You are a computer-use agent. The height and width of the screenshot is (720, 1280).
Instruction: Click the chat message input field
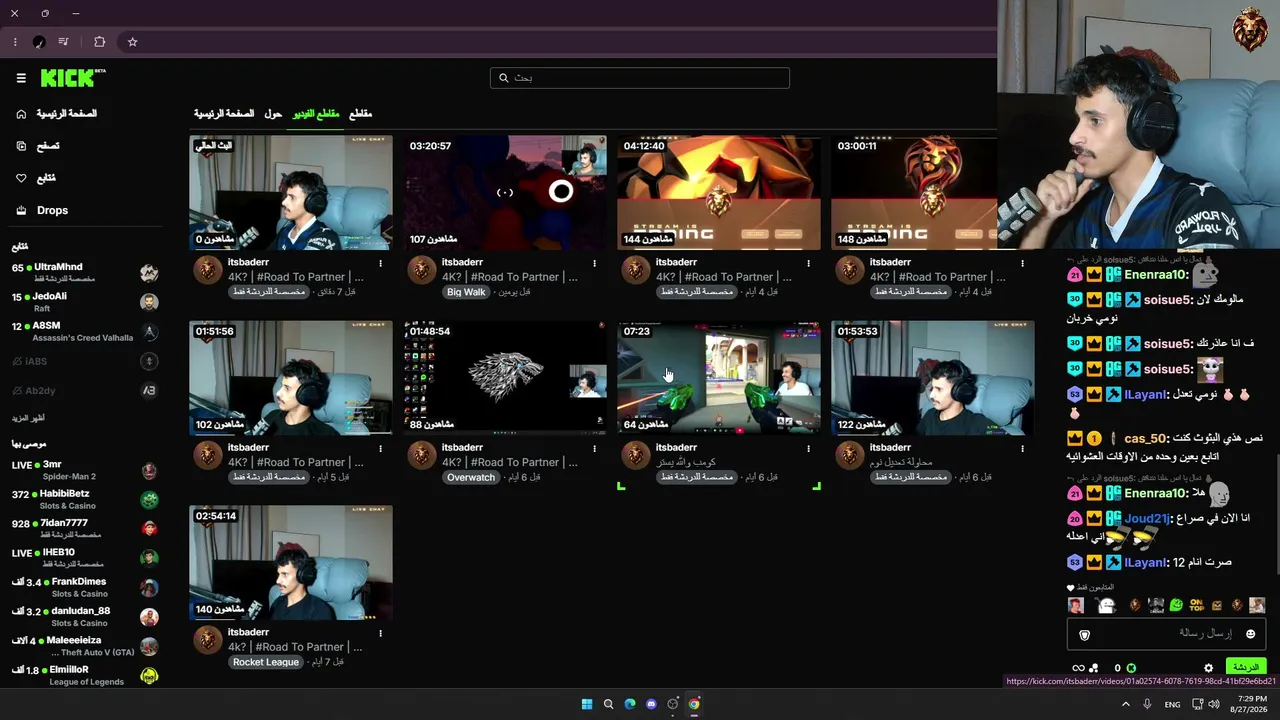[x=1167, y=634]
